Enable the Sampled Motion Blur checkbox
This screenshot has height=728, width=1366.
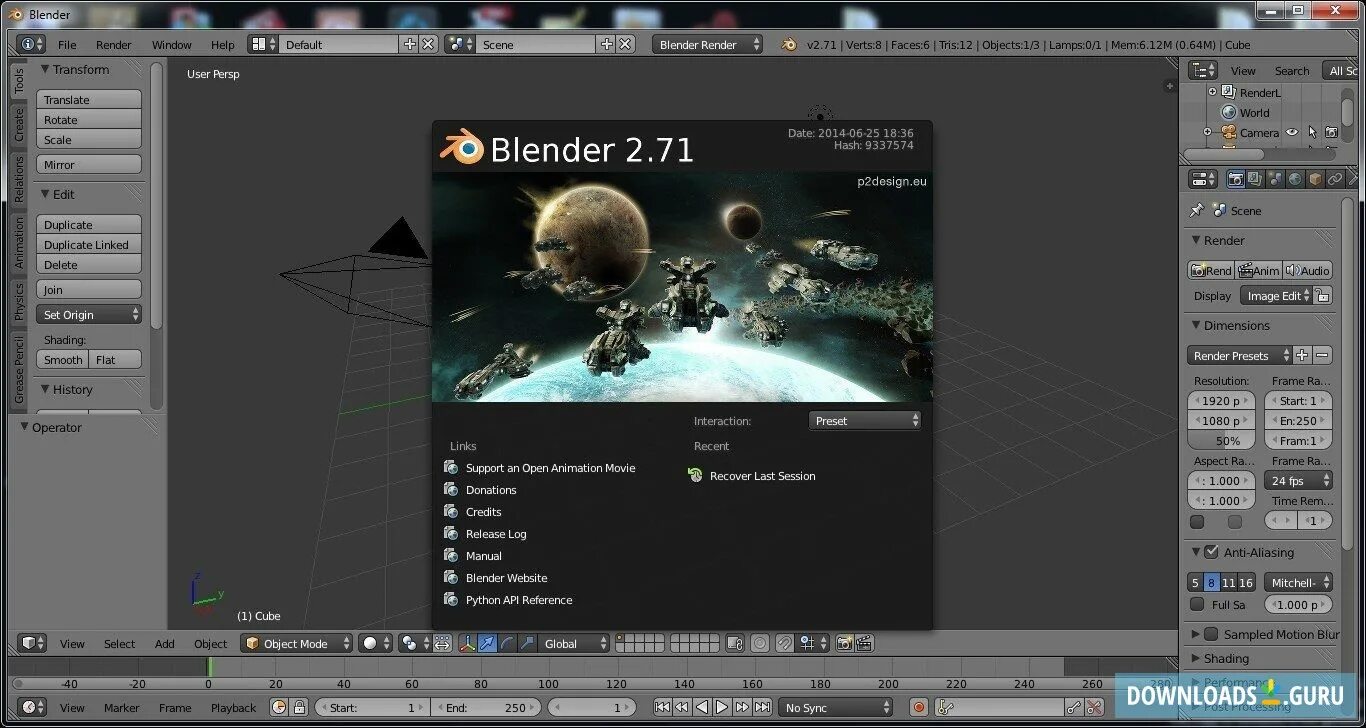pos(1211,634)
